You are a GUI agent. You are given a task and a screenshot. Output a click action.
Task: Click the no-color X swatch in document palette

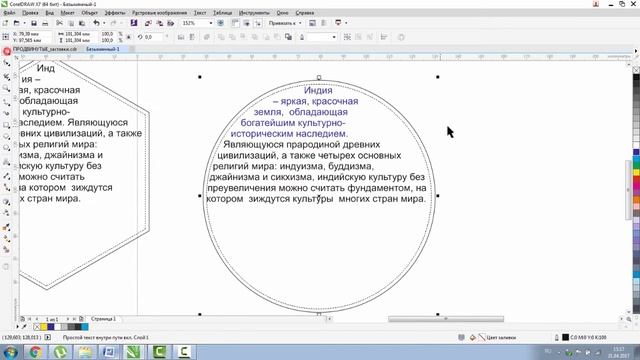click(37, 327)
